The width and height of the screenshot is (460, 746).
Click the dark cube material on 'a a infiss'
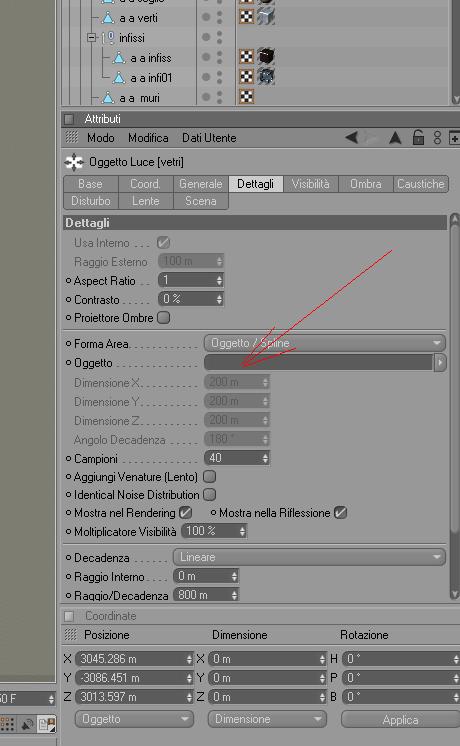coord(266,57)
